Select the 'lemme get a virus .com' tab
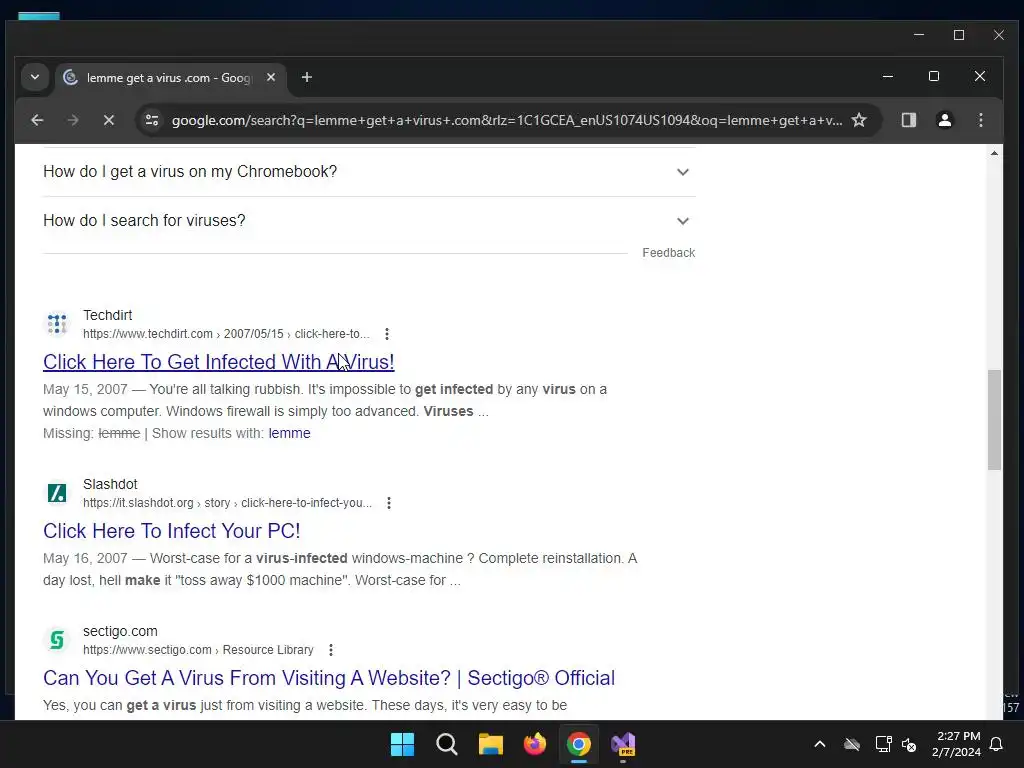This screenshot has height=768, width=1024. coord(170,78)
